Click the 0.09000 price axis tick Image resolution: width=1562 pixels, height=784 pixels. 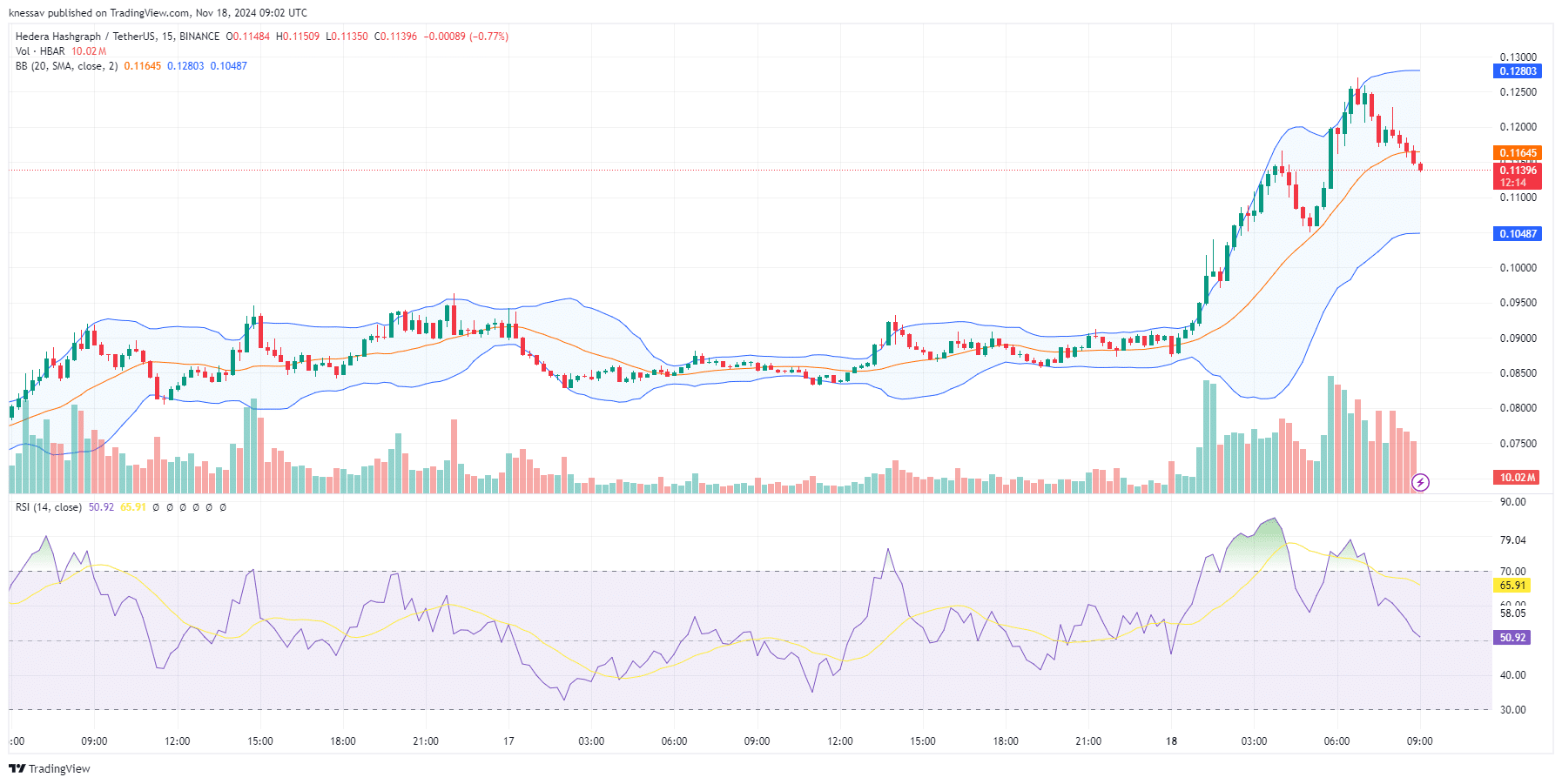[x=1518, y=338]
